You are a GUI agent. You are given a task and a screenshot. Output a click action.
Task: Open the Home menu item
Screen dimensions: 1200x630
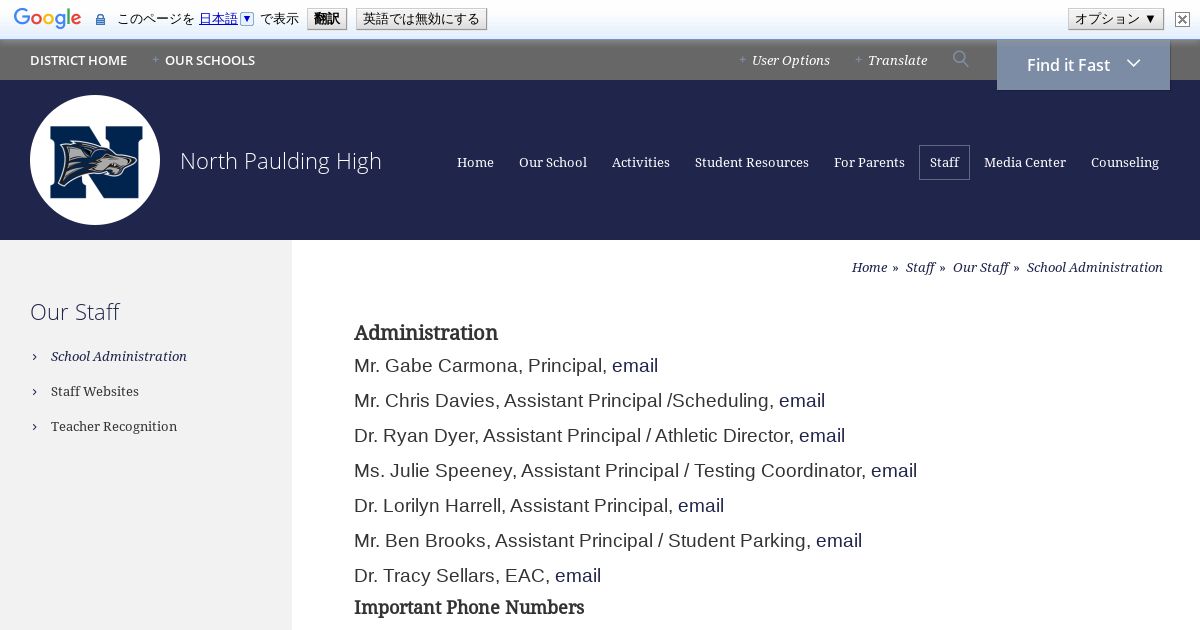pos(475,162)
